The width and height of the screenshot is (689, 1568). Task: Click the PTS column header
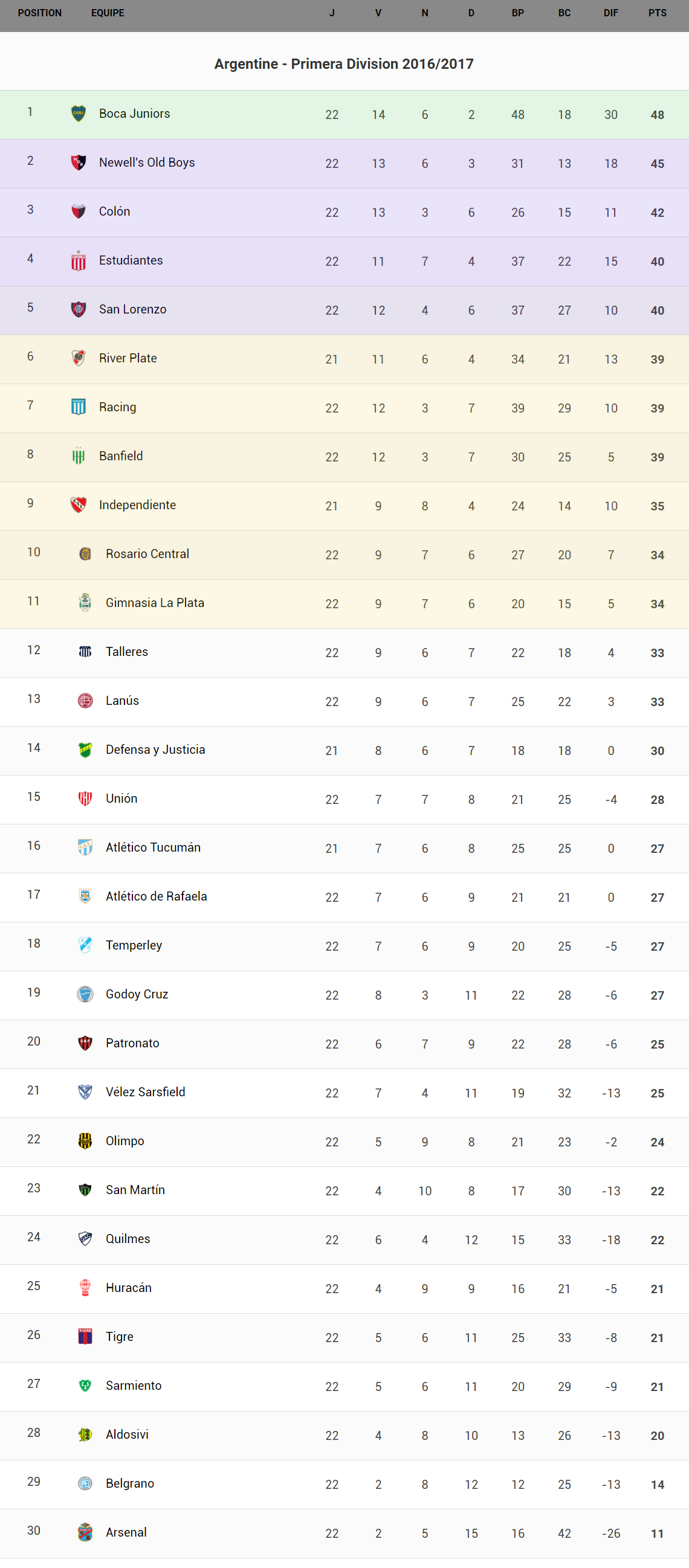[x=658, y=13]
